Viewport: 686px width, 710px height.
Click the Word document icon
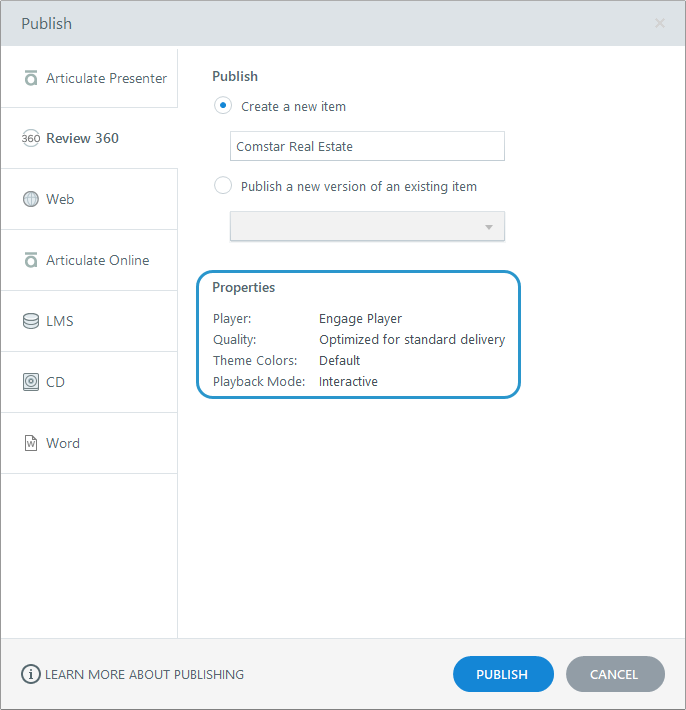[x=31, y=443]
